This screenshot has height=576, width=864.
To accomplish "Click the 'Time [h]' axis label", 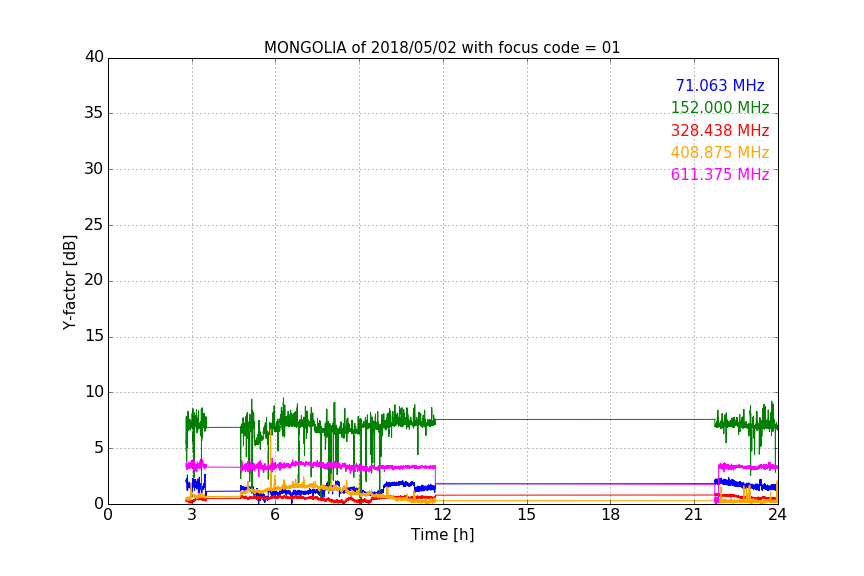I will (x=442, y=535).
